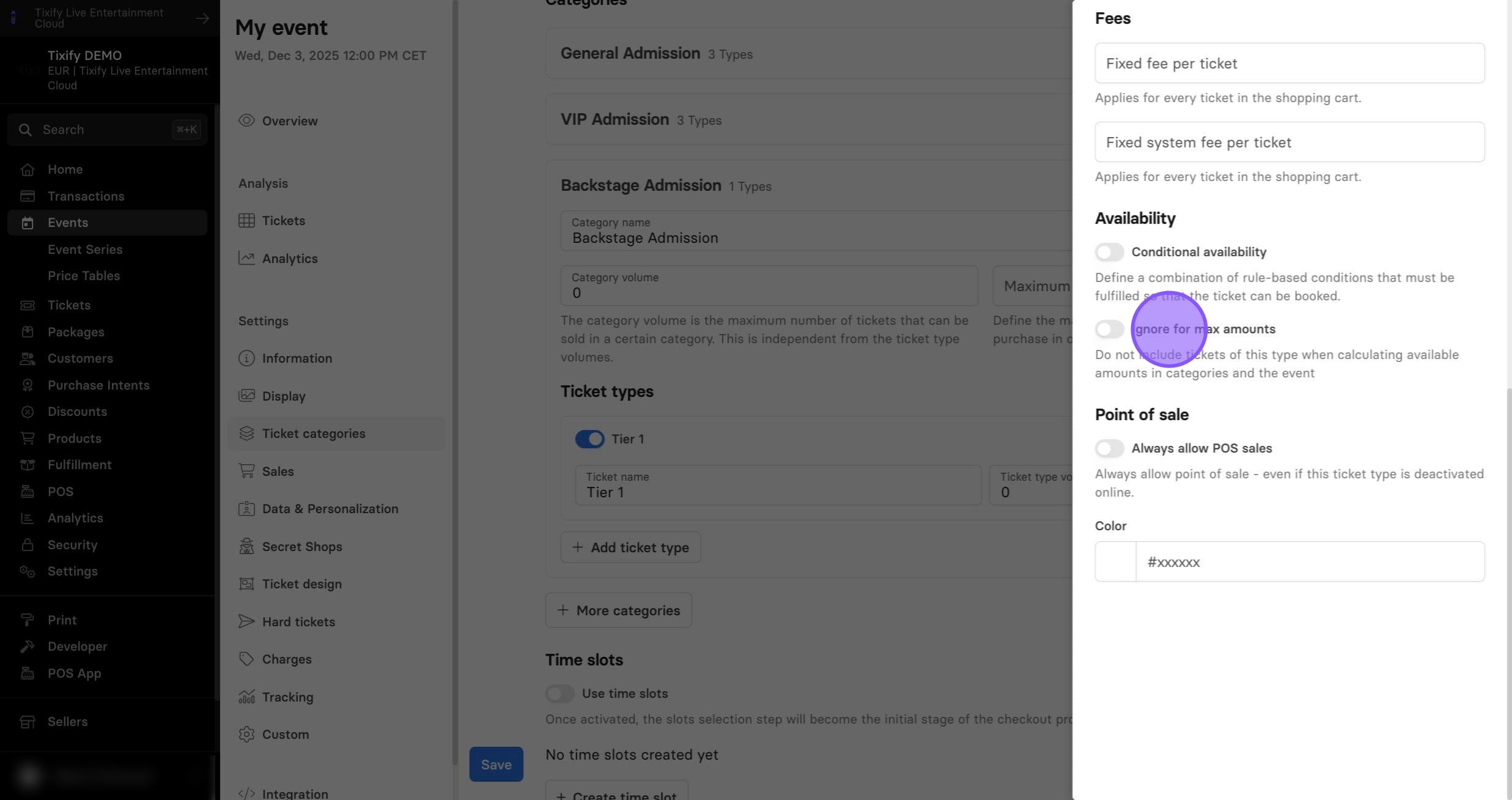The image size is (1512, 800).
Task: Click the Tickets table grid icon
Action: 246,221
